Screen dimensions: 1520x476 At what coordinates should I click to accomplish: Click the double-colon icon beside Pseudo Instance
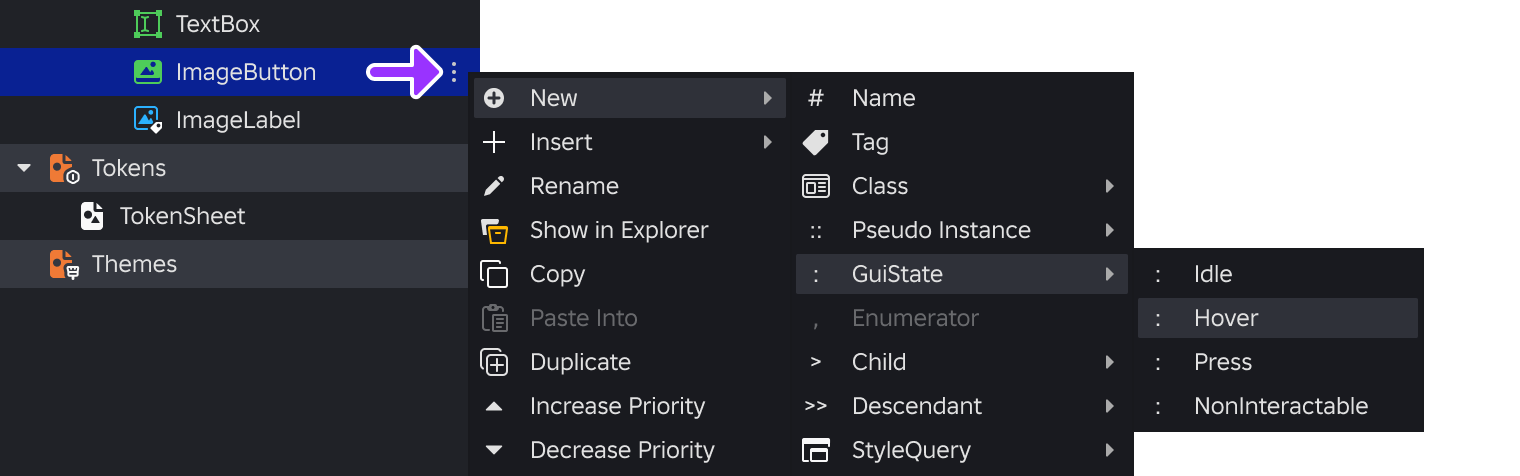point(816,230)
